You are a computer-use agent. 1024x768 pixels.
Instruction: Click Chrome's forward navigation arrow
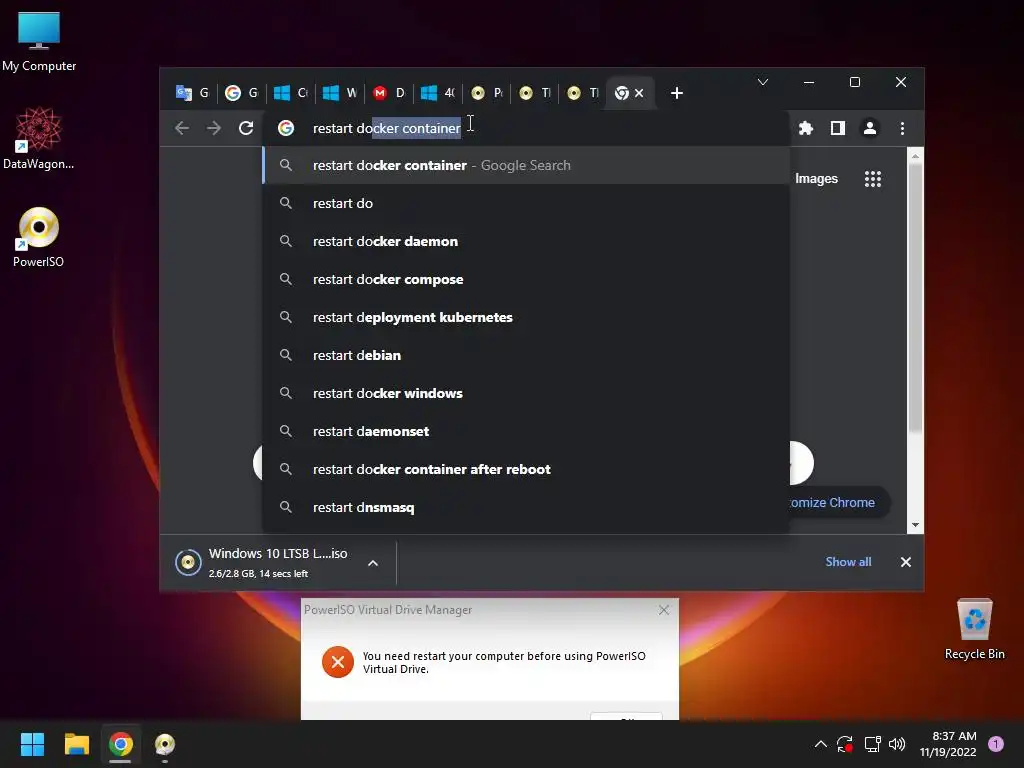pyautogui.click(x=214, y=128)
